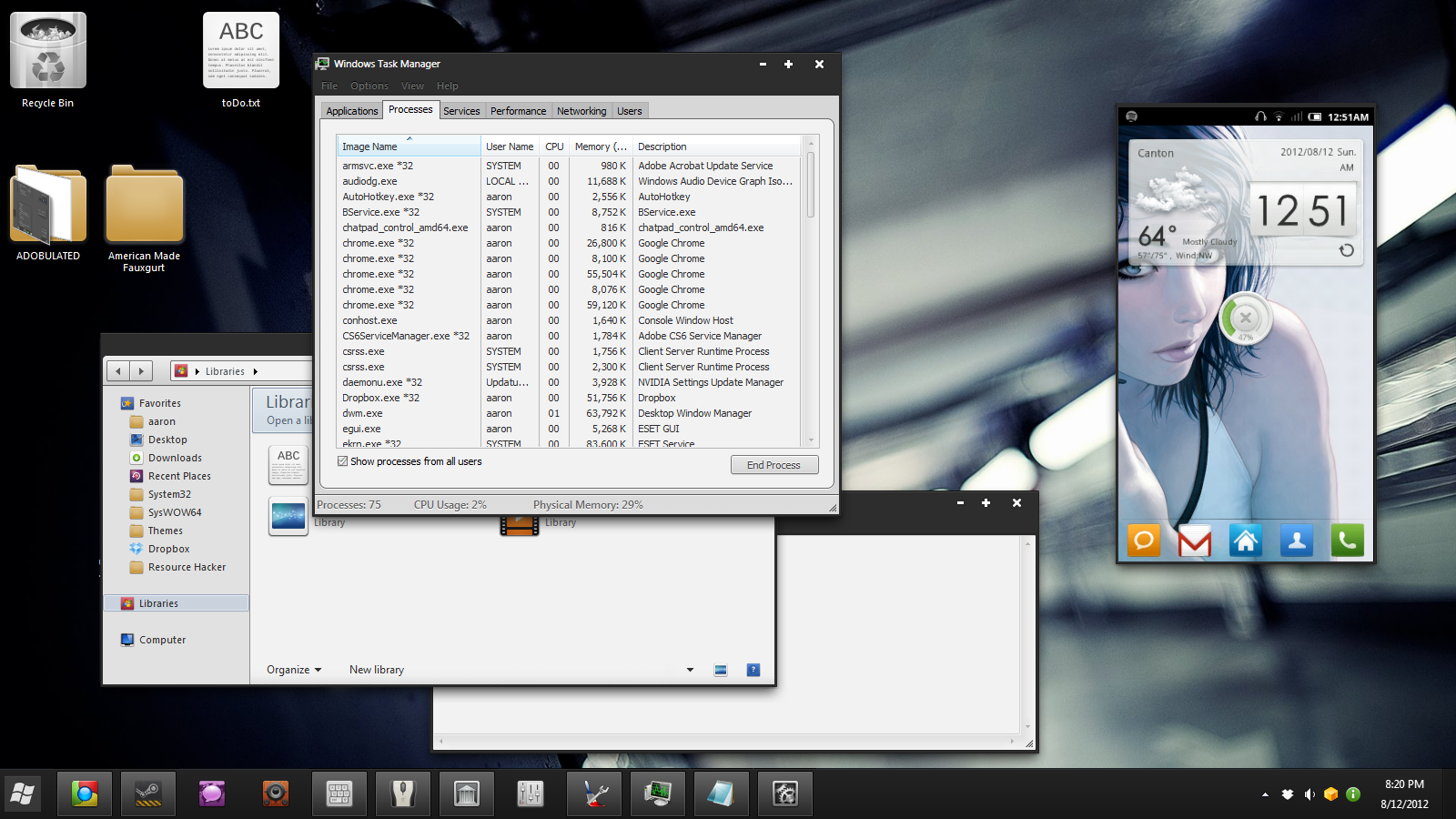Click the Task Manager process list scrollbar
This screenshot has height=819, width=1456.
click(x=811, y=186)
